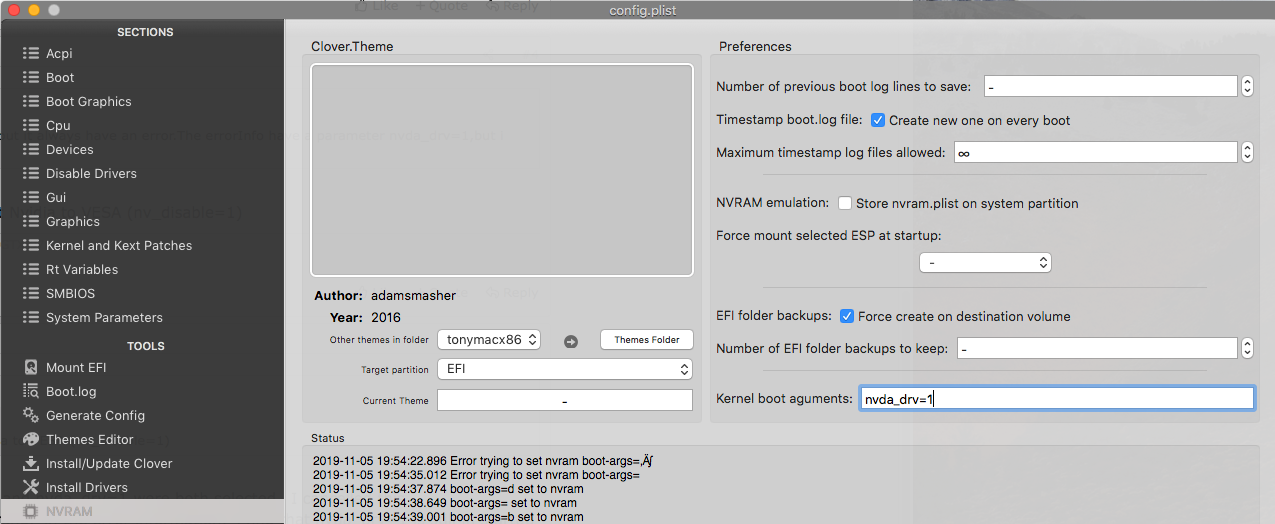Click the Rt Variables list icon
The width and height of the screenshot is (1275, 524).
tap(30, 269)
